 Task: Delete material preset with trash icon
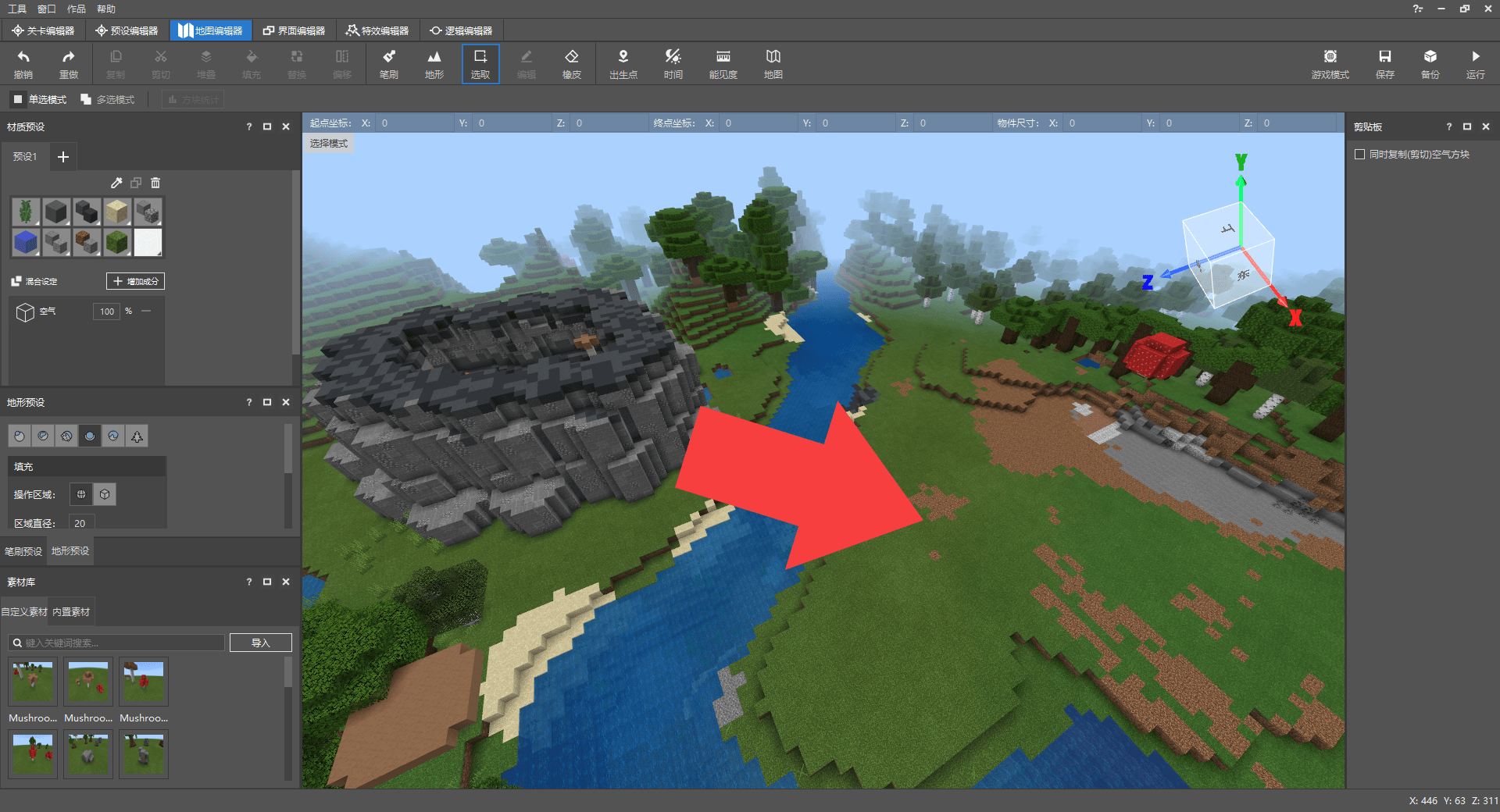155,183
